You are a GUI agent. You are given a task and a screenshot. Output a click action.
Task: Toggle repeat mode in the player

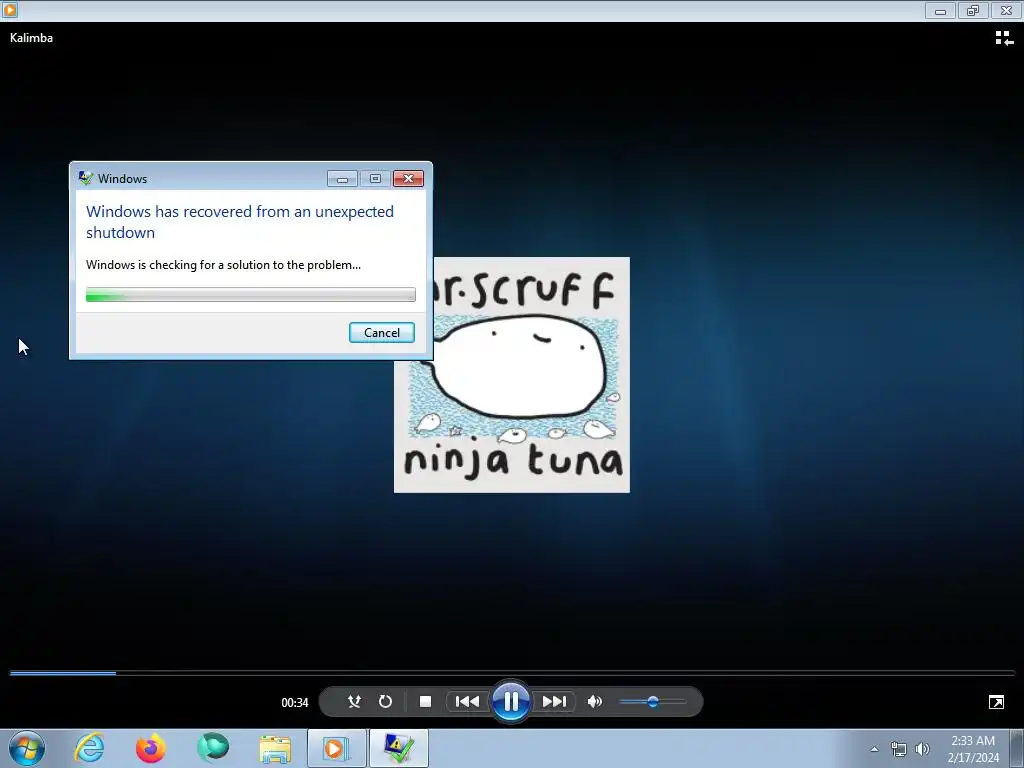385,701
